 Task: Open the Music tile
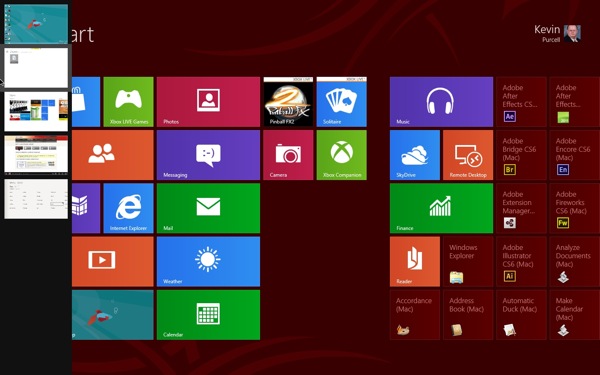coord(441,102)
